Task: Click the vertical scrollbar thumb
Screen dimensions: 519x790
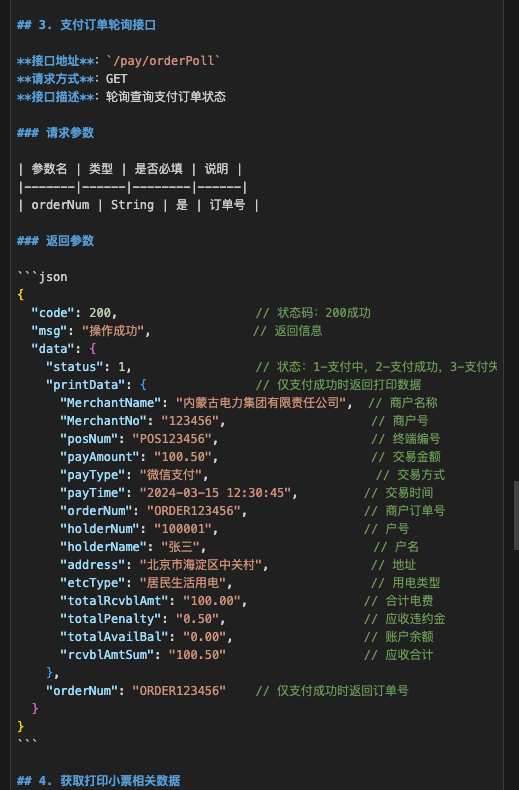Action: click(x=516, y=515)
